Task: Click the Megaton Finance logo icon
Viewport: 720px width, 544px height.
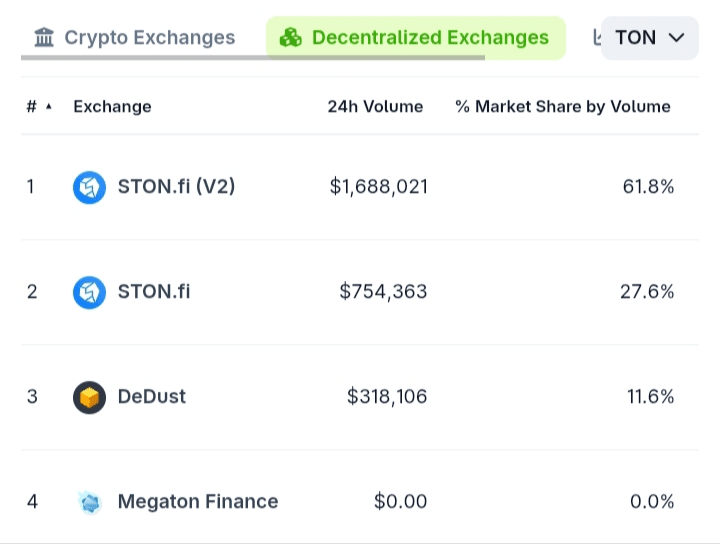Action: coord(89,502)
